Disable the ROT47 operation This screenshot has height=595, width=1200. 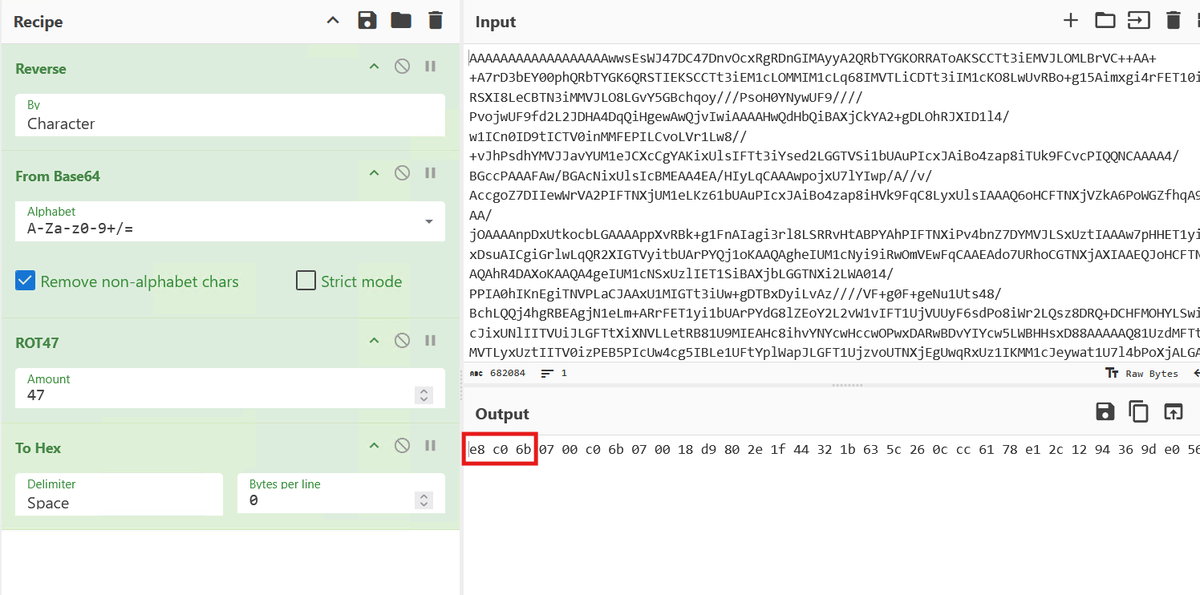pos(402,341)
